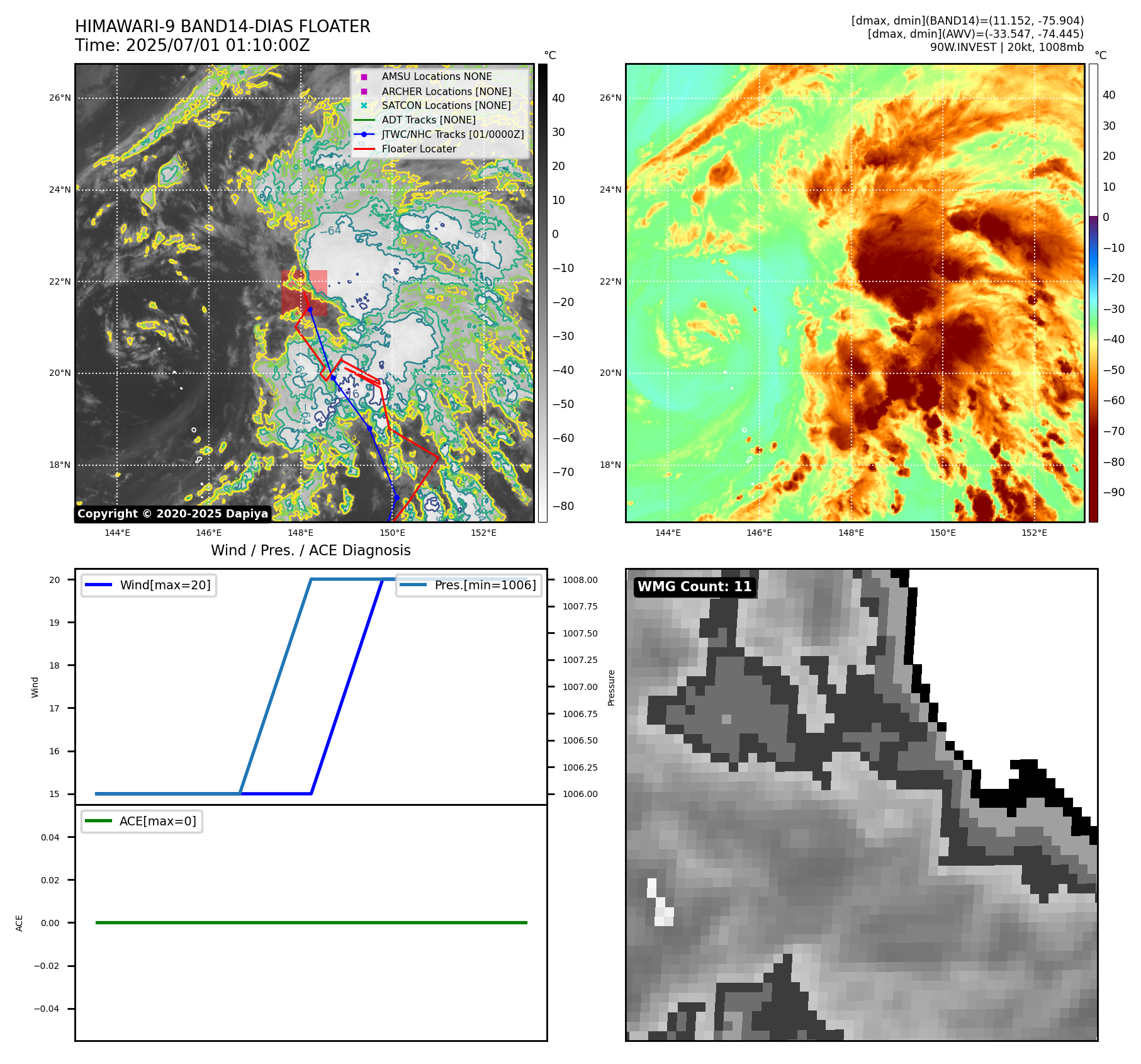
Task: Click the 1008.00 pressure axis tick
Action: [580, 580]
